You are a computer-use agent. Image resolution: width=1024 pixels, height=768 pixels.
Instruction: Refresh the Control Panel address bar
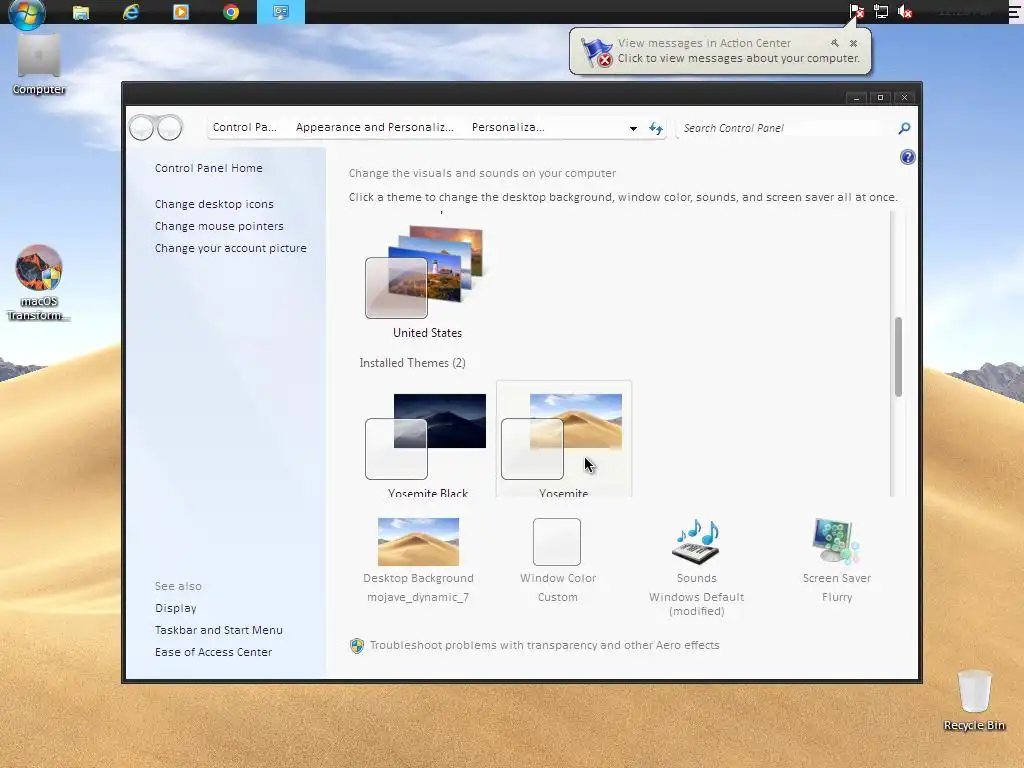pos(656,128)
